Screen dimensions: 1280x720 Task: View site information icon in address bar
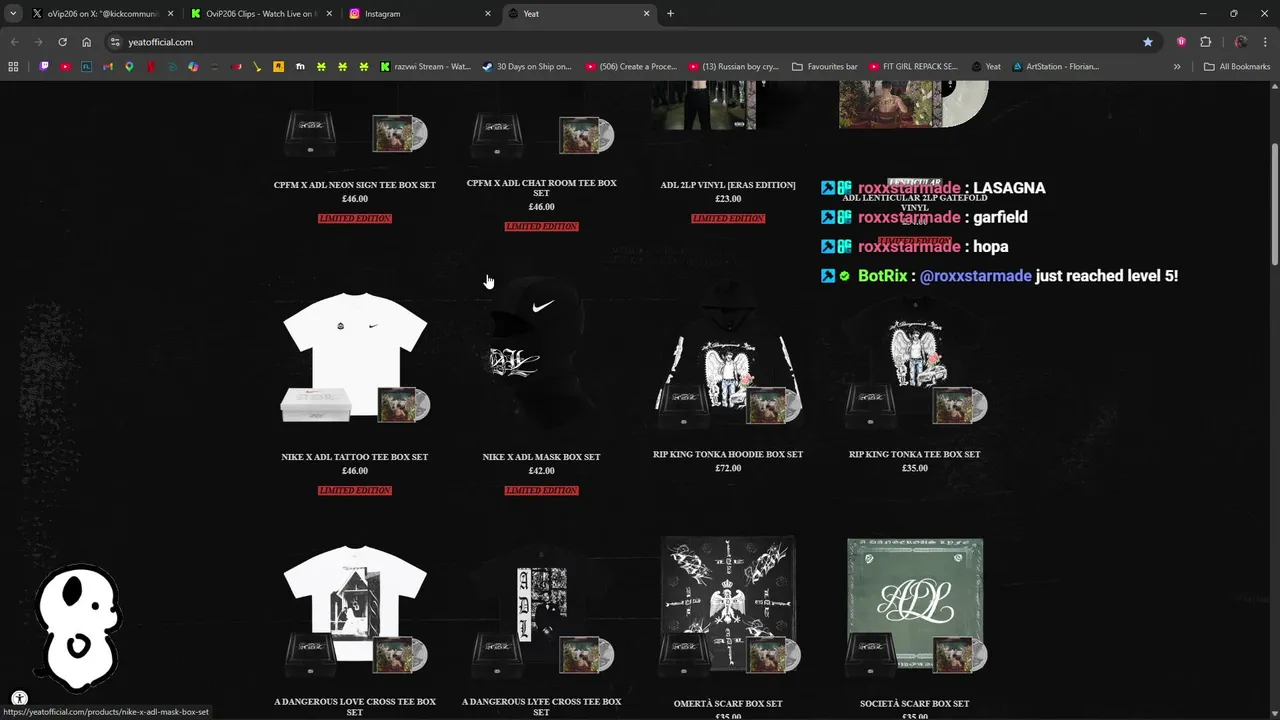point(115,42)
